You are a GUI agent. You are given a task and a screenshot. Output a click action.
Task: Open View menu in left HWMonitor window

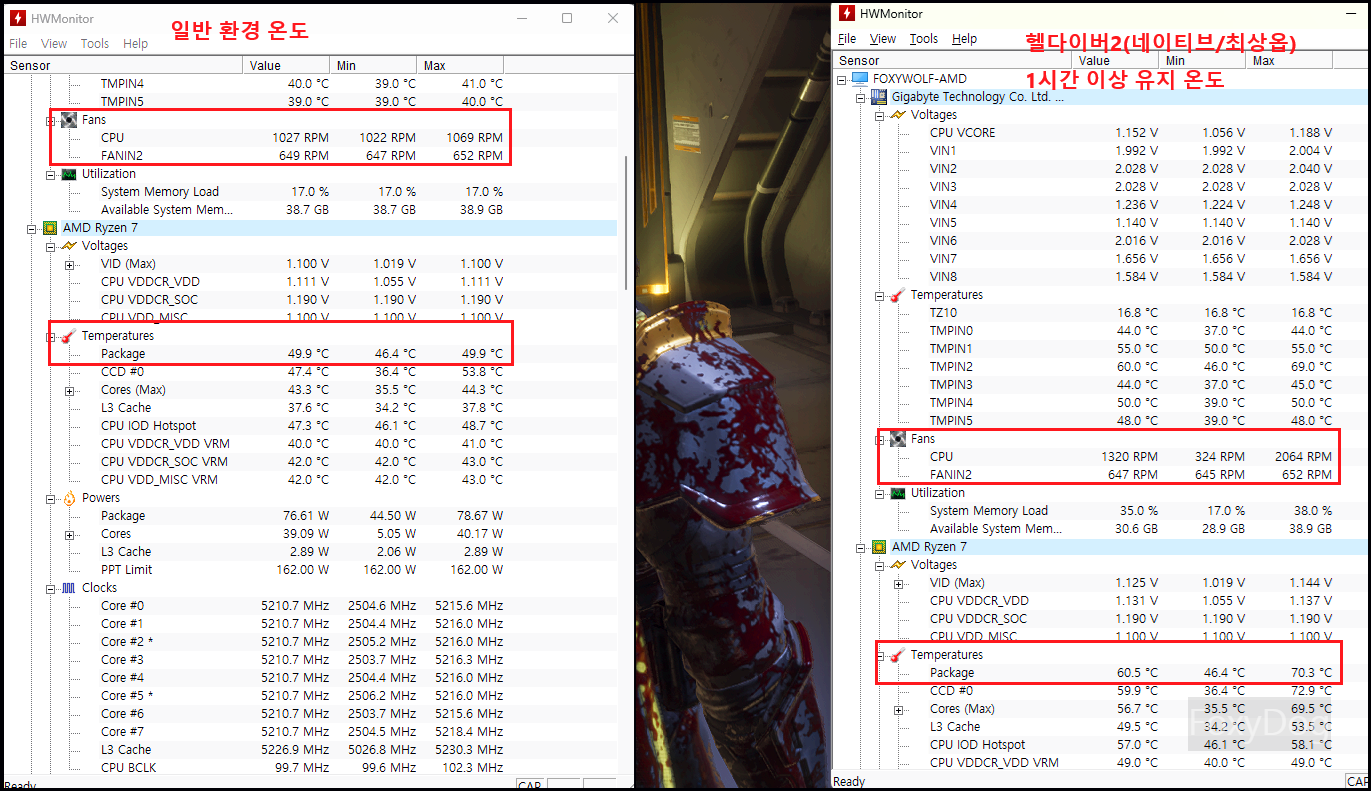click(x=54, y=44)
